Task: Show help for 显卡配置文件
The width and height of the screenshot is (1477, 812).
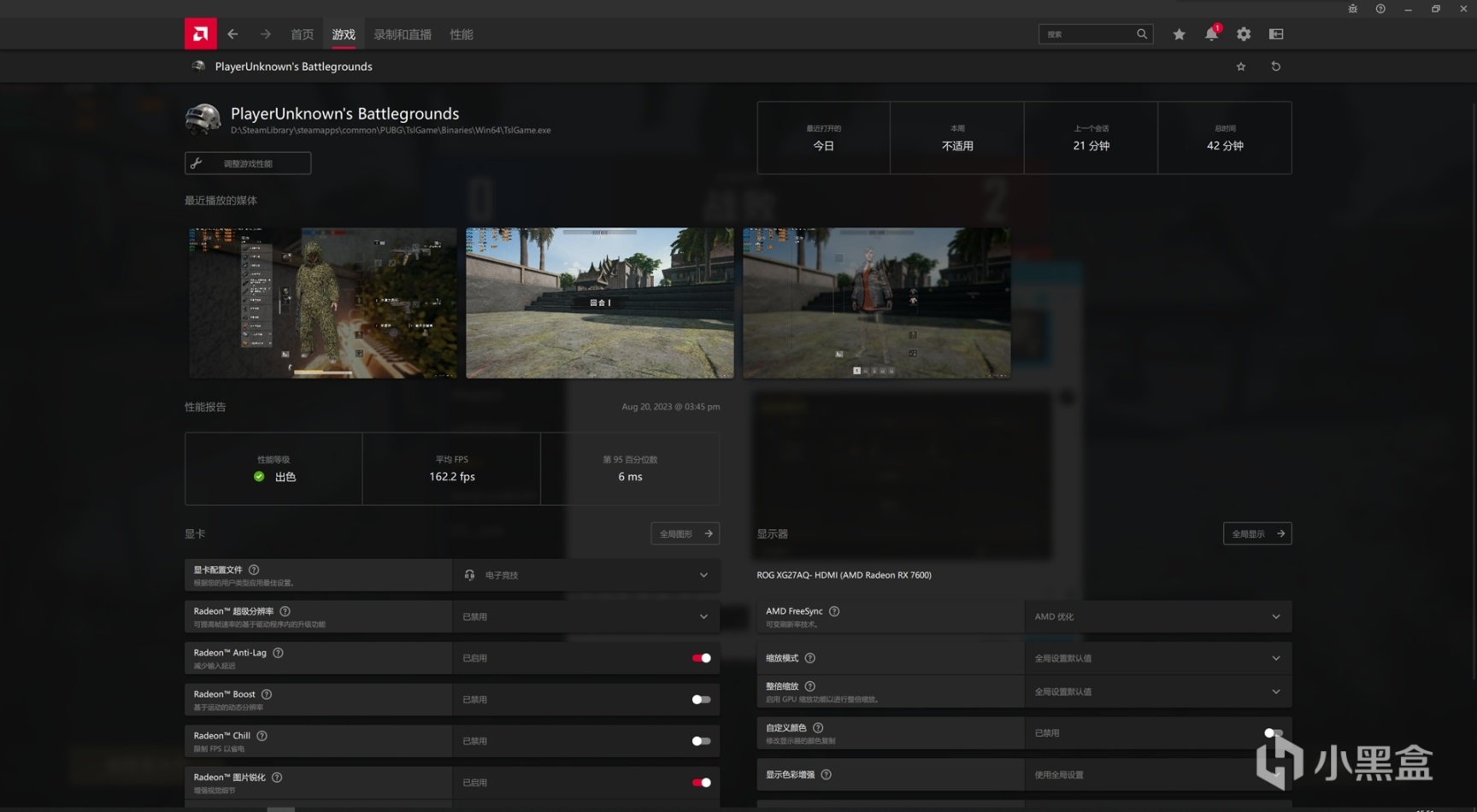Action: click(254, 570)
